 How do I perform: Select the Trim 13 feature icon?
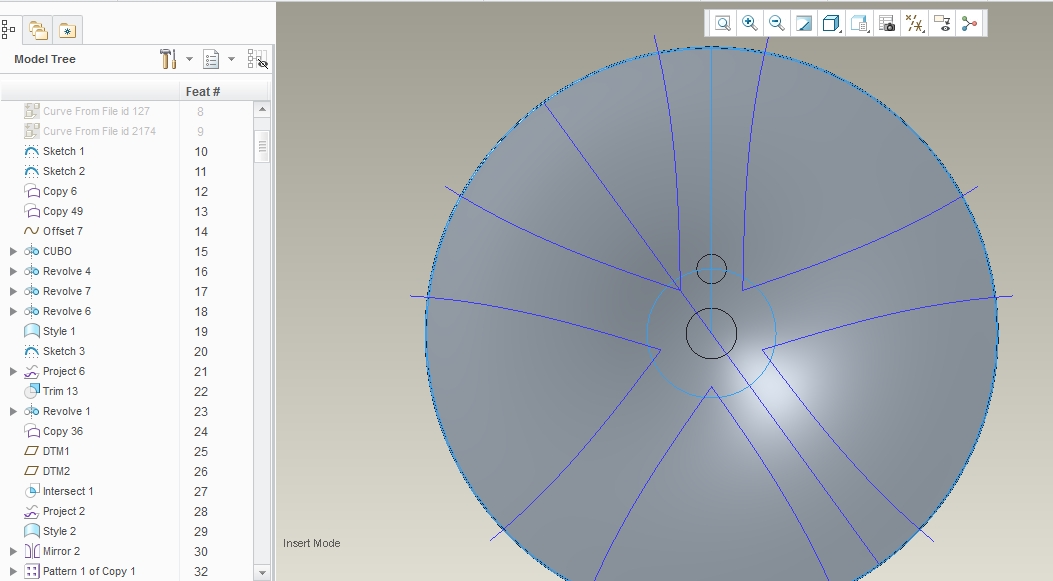pos(32,391)
